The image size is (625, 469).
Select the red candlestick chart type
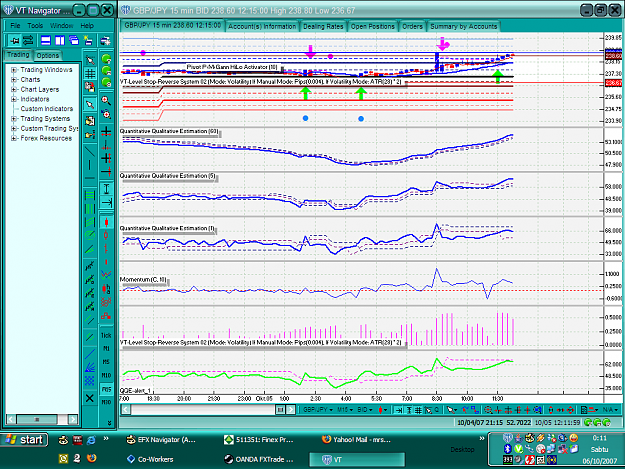106,222
